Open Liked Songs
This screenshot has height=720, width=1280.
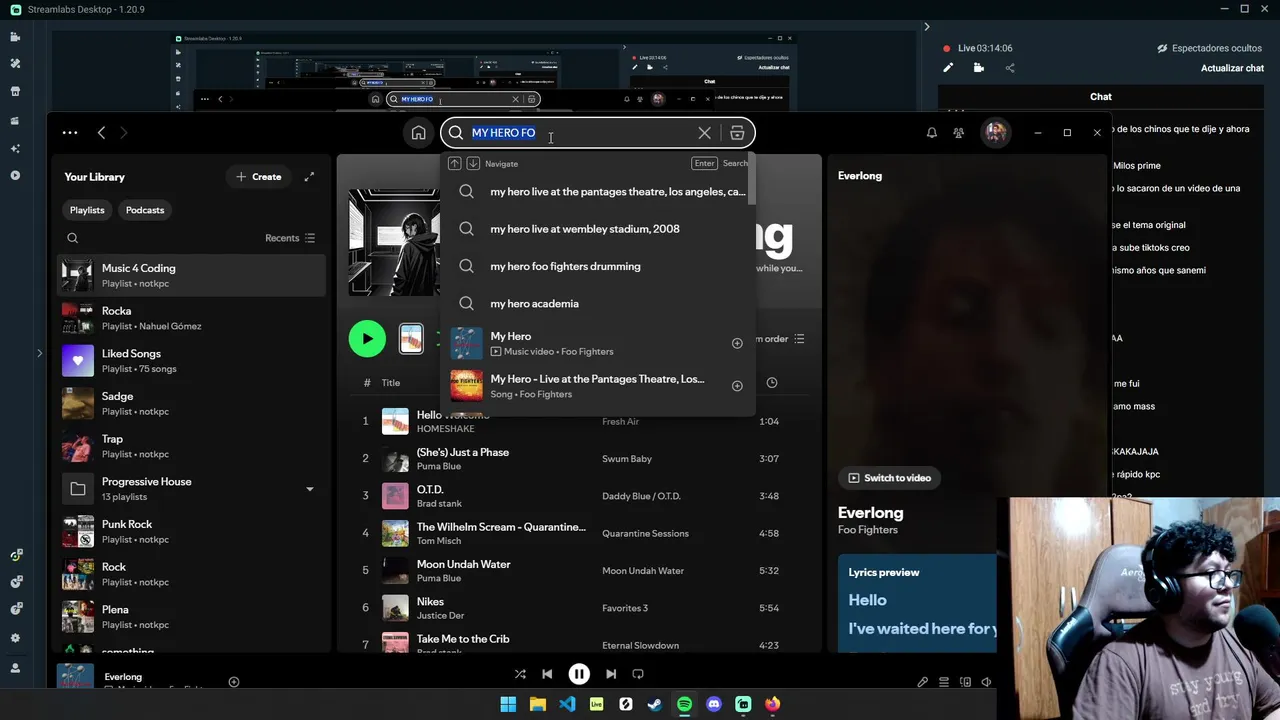[191, 361]
